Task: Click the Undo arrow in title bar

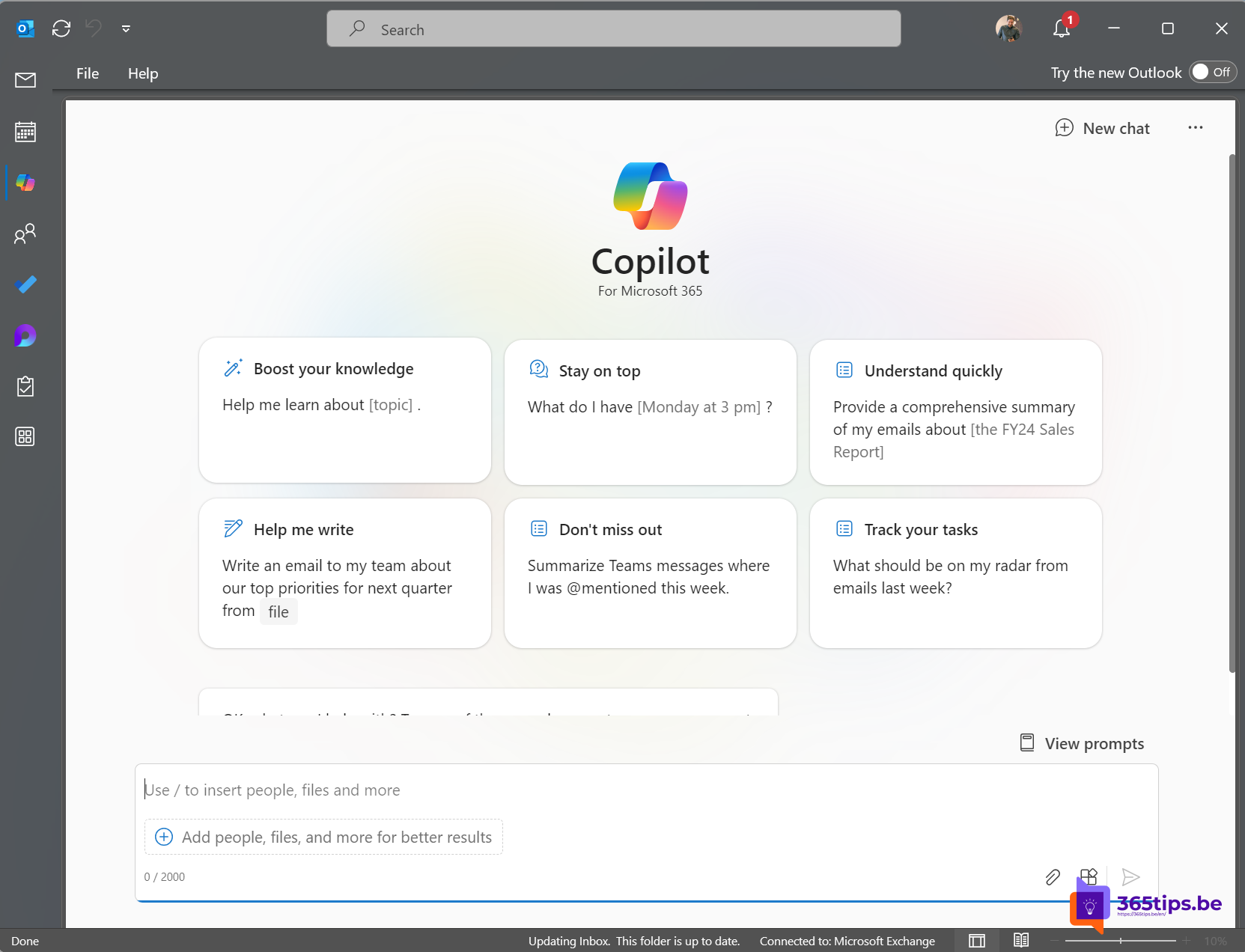Action: tap(94, 28)
